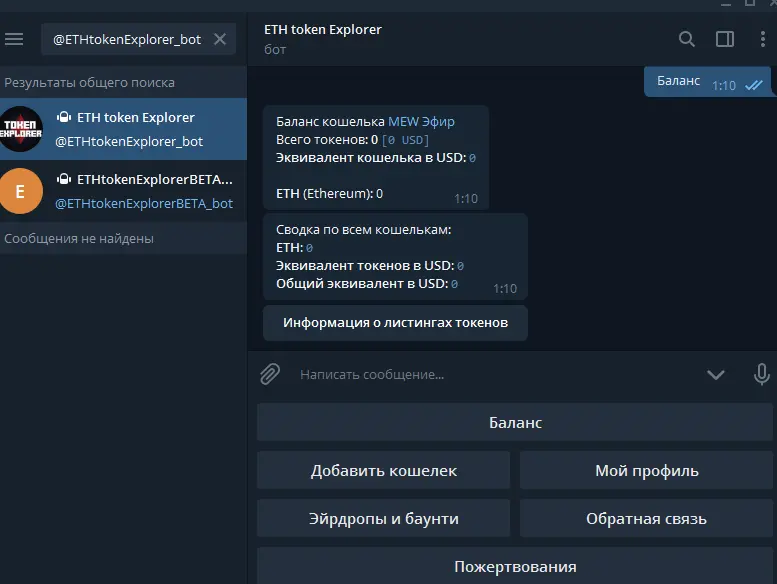Click the bot icon beside ETH token Explorer
Image resolution: width=777 pixels, height=584 pixels.
(x=64, y=117)
